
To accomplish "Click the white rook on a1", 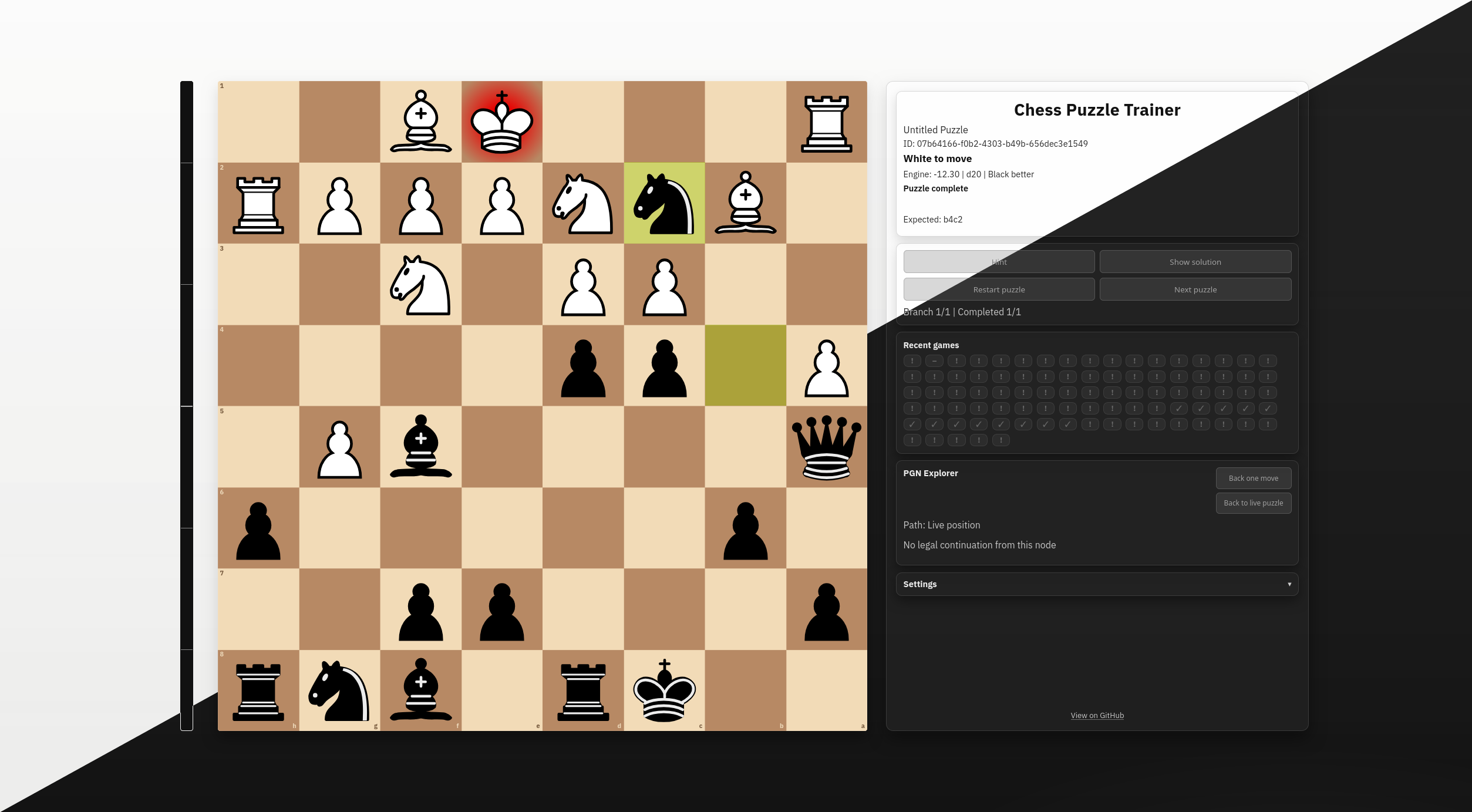I will pyautogui.click(x=827, y=120).
